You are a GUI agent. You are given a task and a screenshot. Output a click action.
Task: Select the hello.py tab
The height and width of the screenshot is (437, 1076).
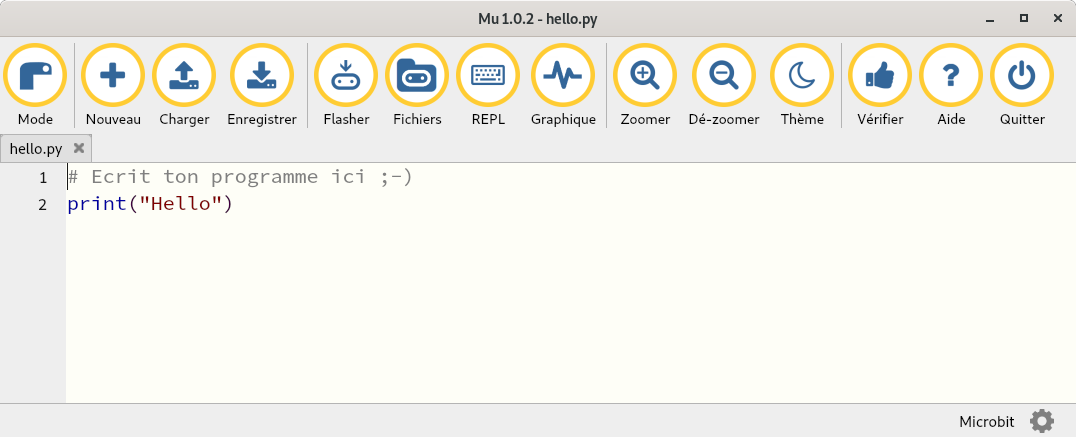point(36,148)
